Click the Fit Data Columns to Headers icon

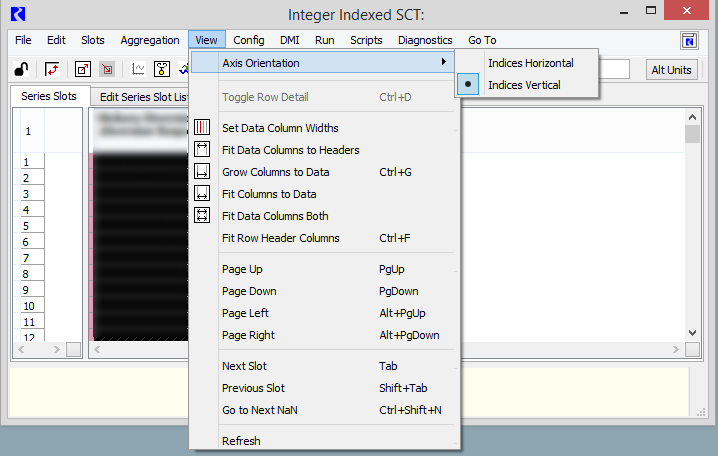point(202,150)
